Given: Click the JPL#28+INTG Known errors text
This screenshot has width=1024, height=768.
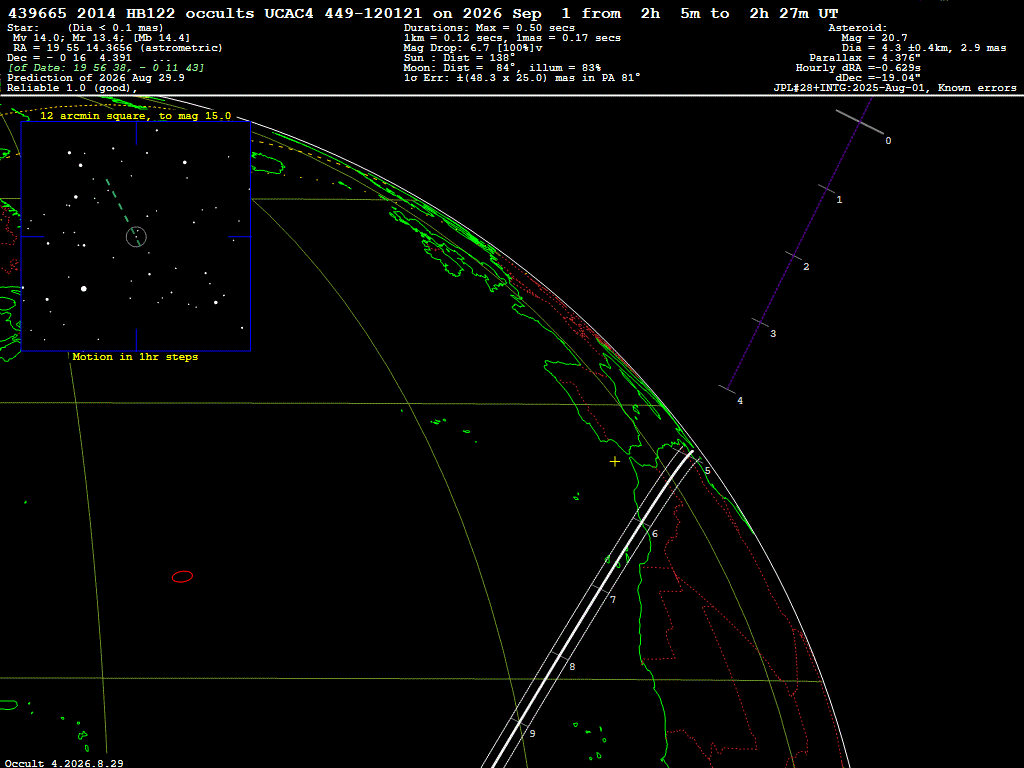Looking at the screenshot, I should (895, 88).
